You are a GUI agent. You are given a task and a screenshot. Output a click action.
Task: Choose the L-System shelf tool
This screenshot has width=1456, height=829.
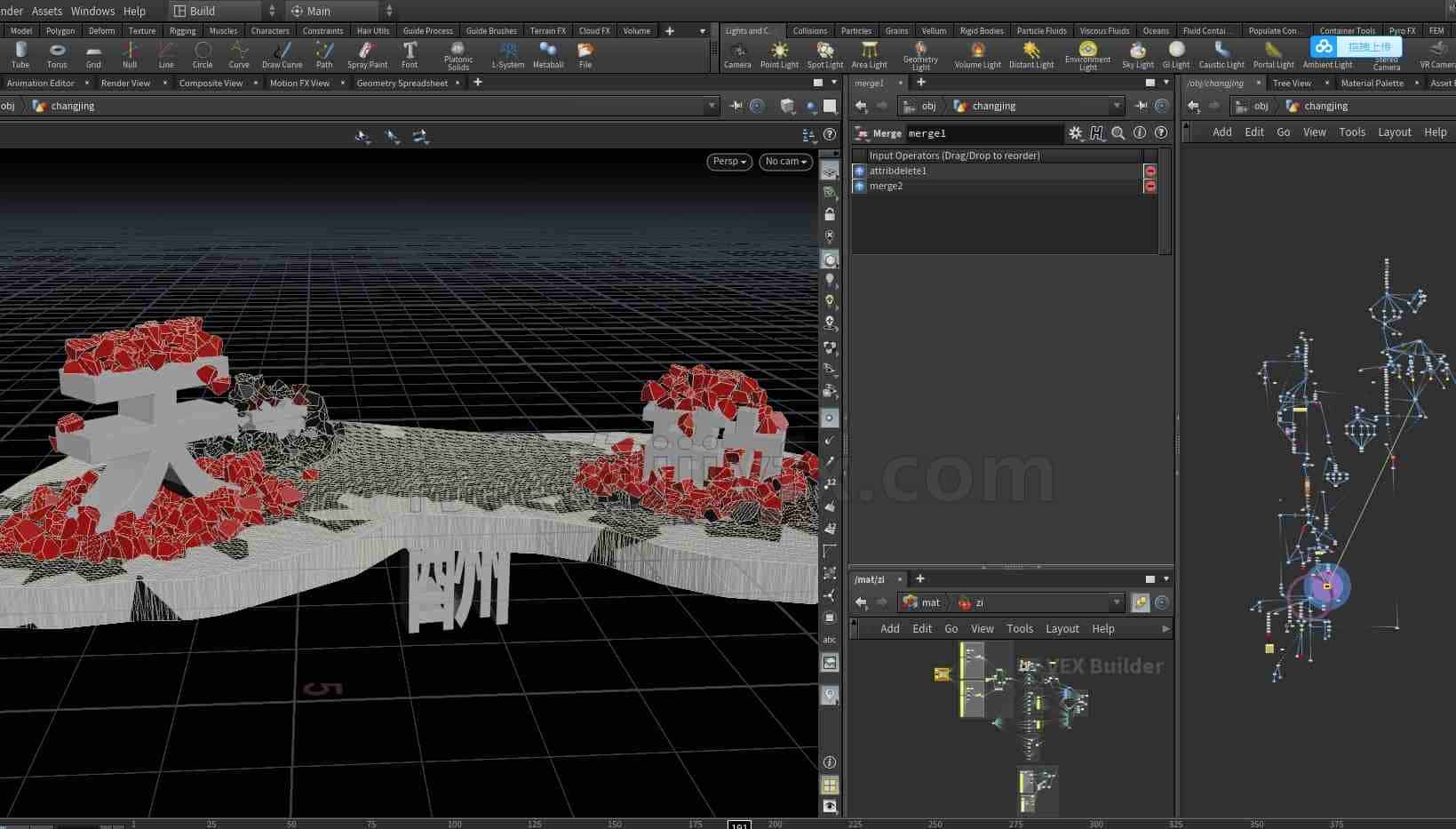click(x=508, y=55)
